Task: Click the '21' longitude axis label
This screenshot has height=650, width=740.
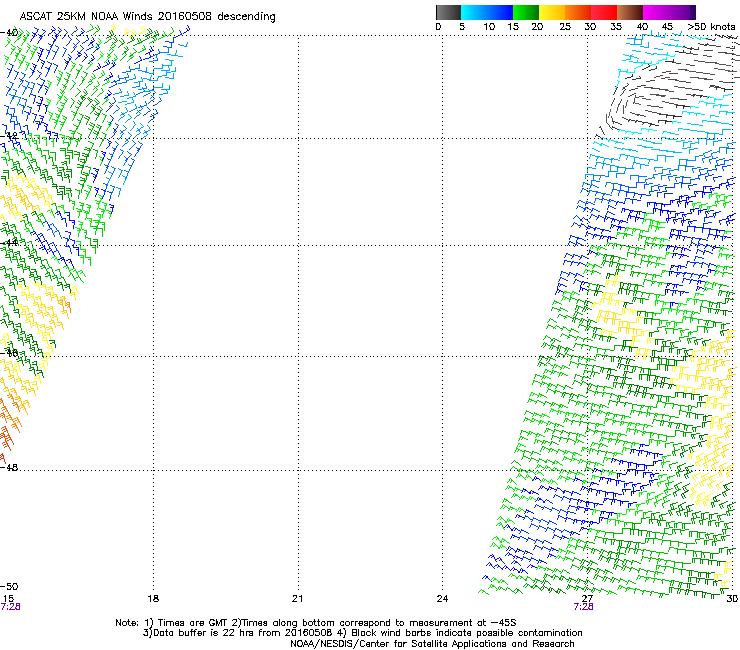Action: [297, 599]
